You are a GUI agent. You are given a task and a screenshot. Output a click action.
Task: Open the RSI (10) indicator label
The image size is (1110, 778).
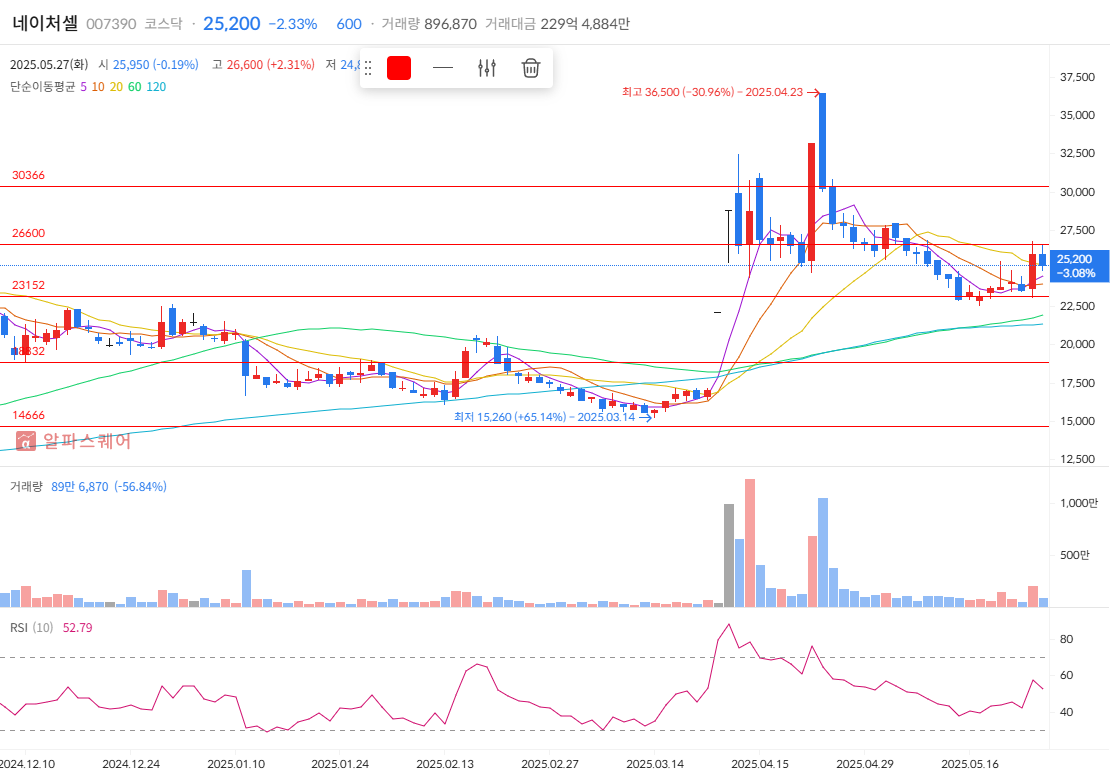coord(31,627)
